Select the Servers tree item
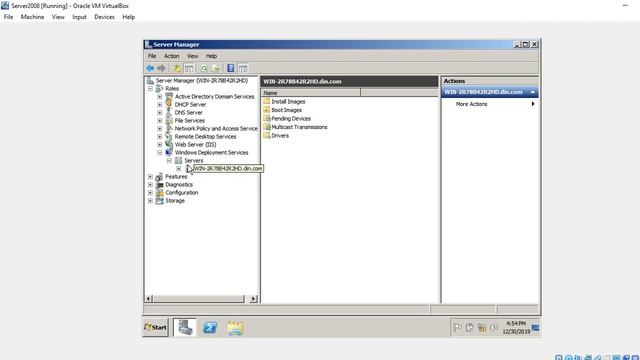 click(x=193, y=161)
